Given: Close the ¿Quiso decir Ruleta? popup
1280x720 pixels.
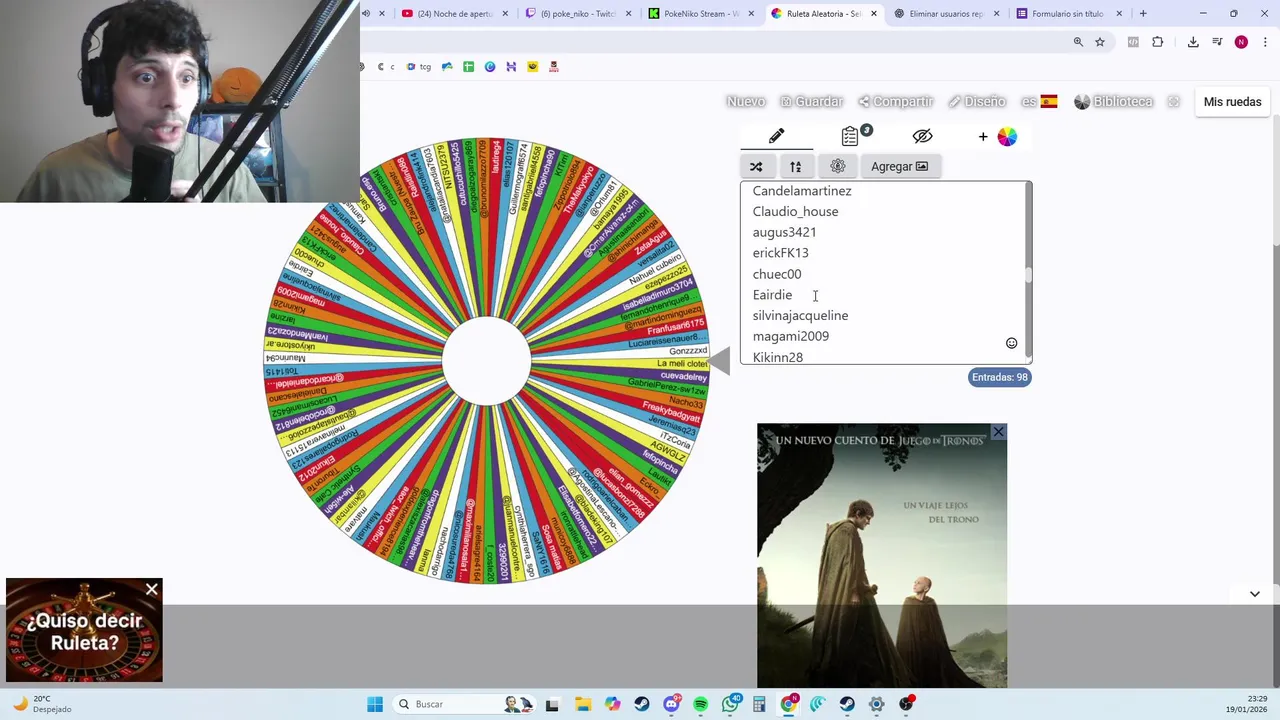Looking at the screenshot, I should tap(152, 589).
